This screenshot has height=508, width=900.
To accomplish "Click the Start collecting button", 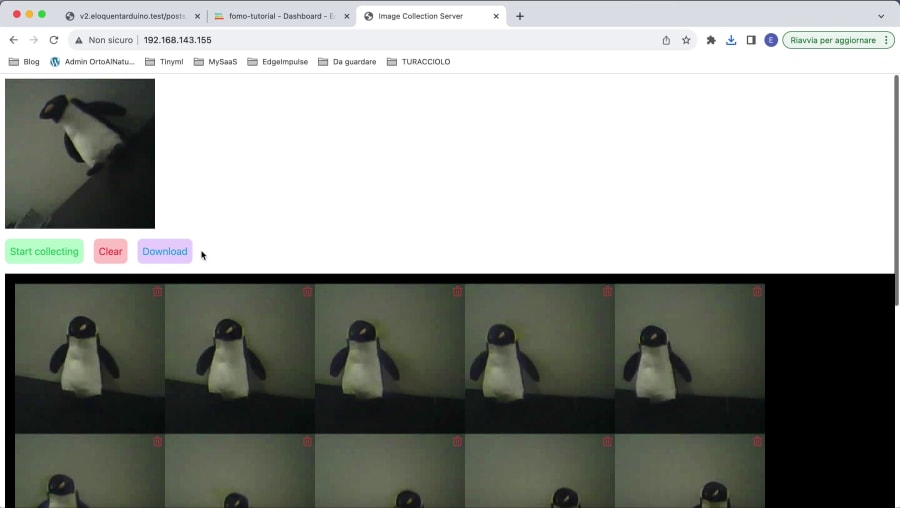I will [44, 251].
